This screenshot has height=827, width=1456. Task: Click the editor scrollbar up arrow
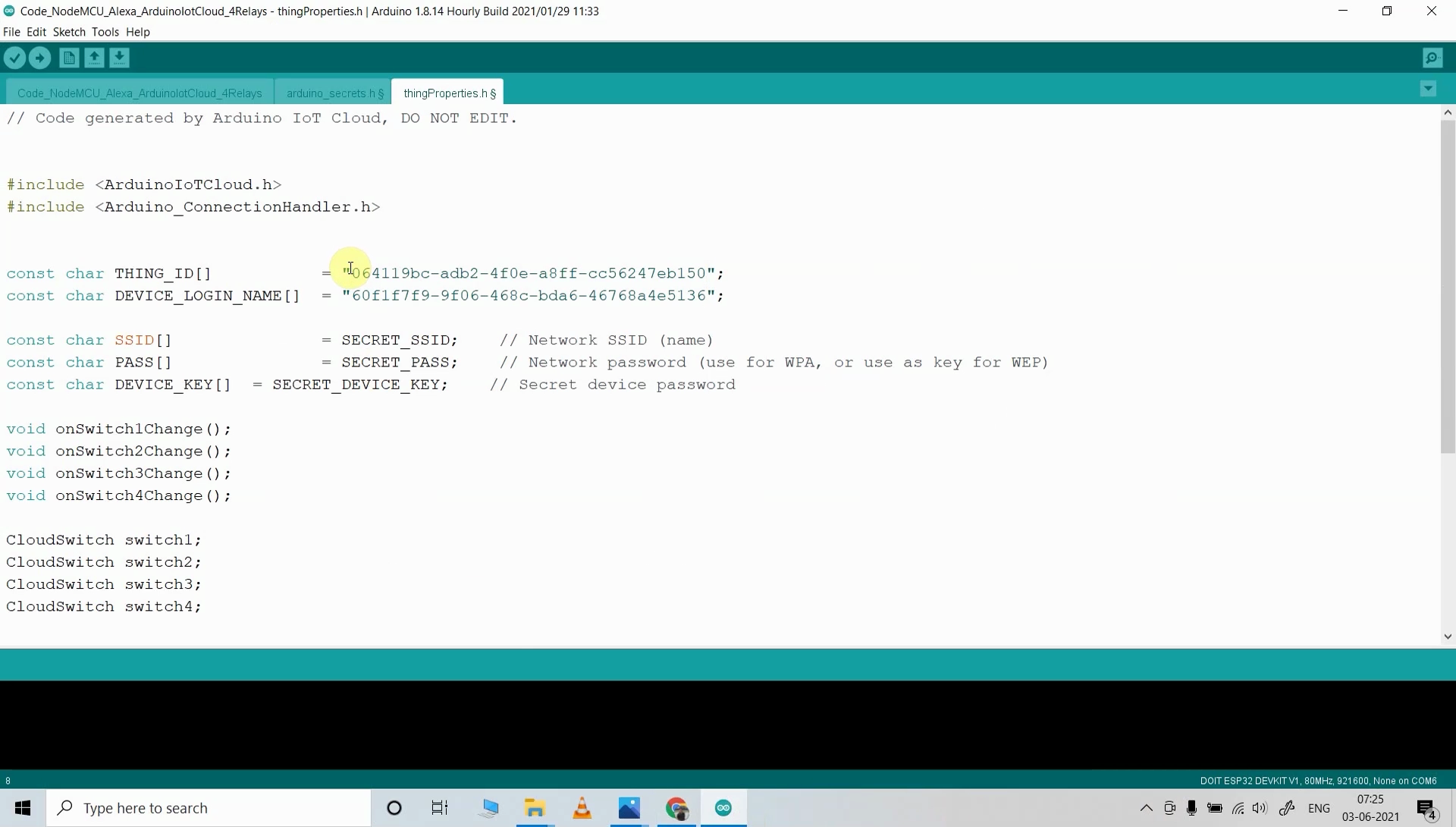click(1448, 112)
